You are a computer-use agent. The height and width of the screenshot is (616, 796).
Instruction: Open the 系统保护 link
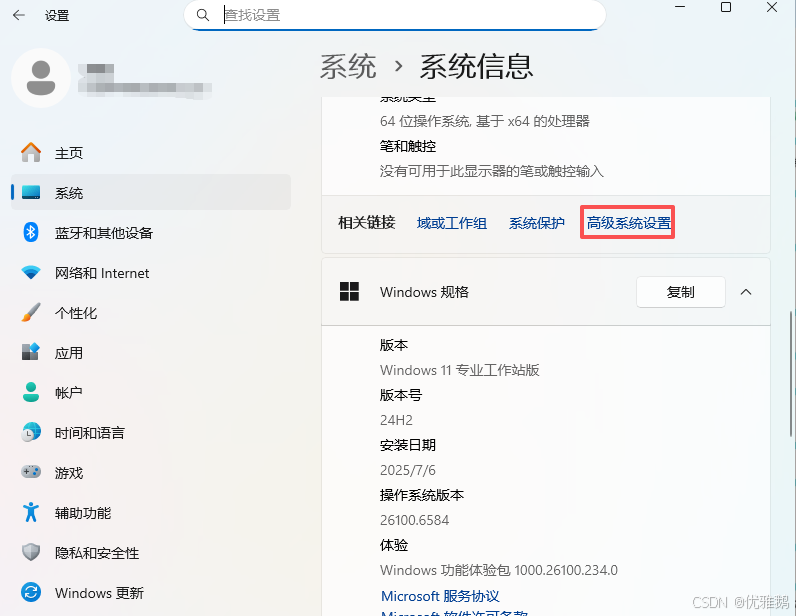coord(537,223)
